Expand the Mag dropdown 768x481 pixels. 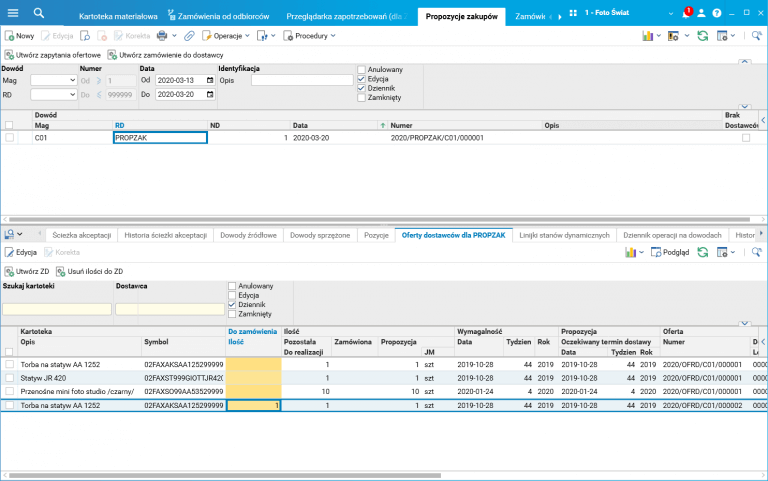tap(71, 80)
